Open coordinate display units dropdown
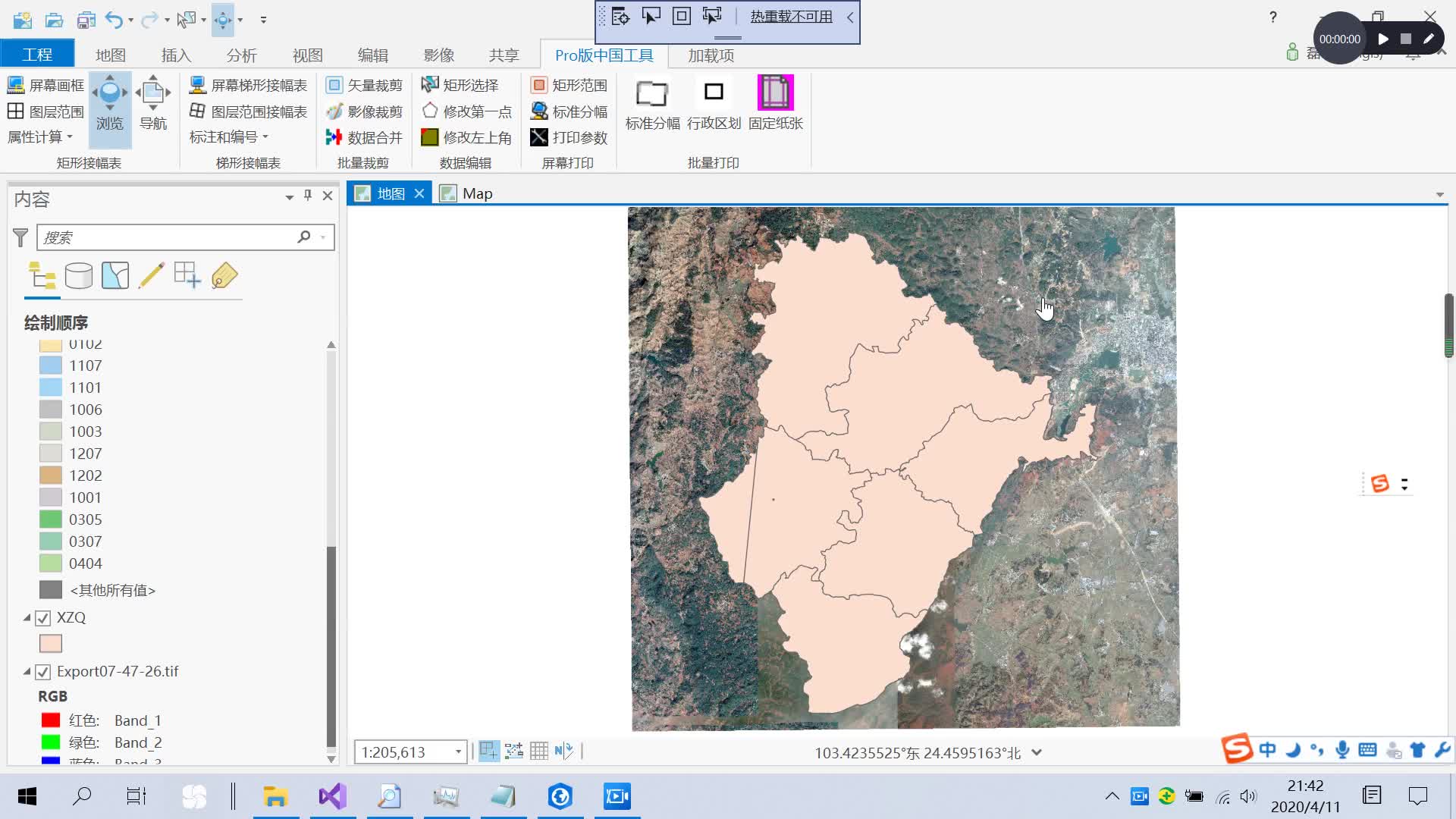The width and height of the screenshot is (1456, 819). pos(1037,753)
